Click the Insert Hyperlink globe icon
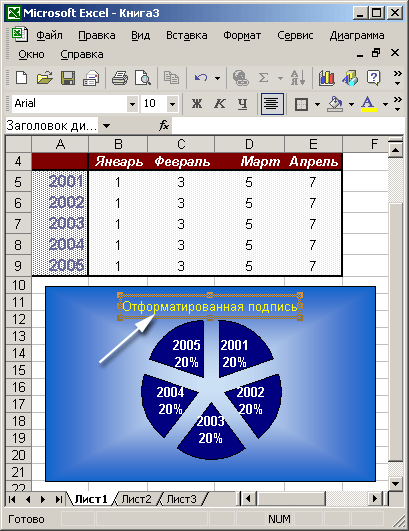 click(x=240, y=78)
